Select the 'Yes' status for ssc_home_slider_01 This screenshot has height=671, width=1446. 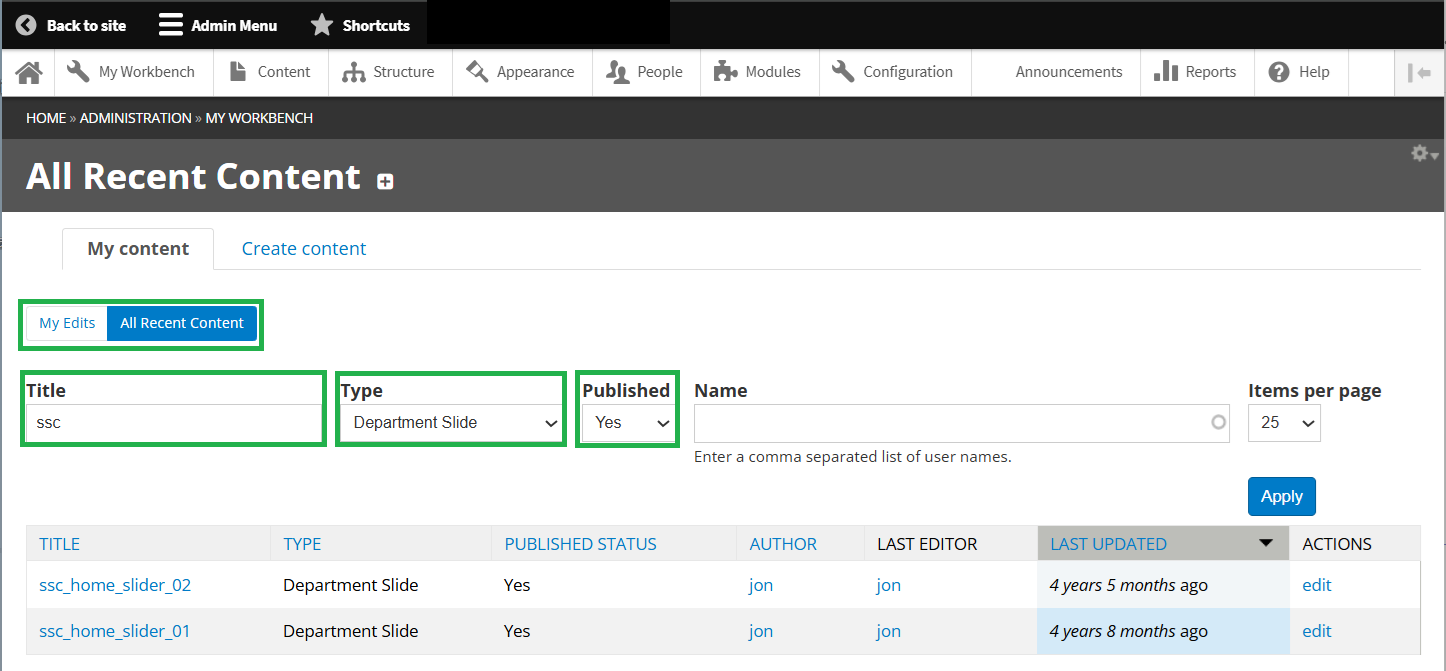[x=517, y=631]
